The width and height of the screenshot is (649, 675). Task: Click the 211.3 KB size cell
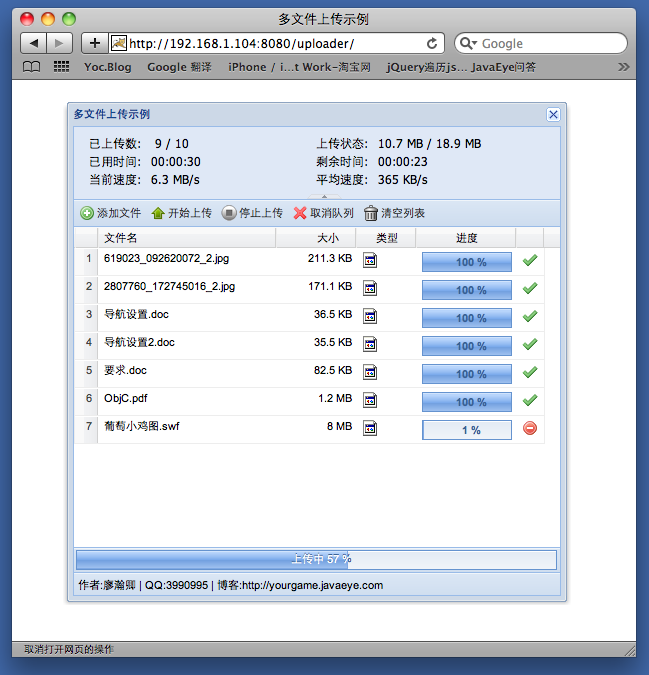pyautogui.click(x=330, y=258)
